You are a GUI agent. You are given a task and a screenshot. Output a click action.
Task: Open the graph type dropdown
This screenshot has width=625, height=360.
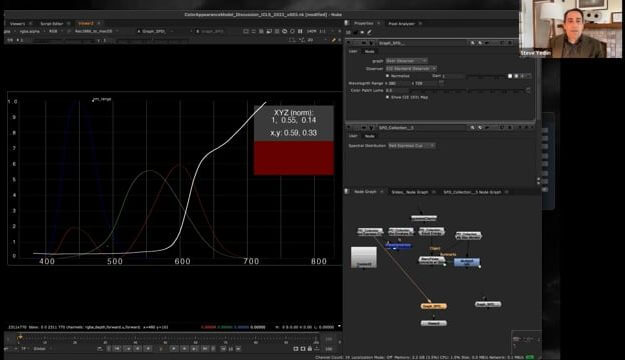point(406,61)
